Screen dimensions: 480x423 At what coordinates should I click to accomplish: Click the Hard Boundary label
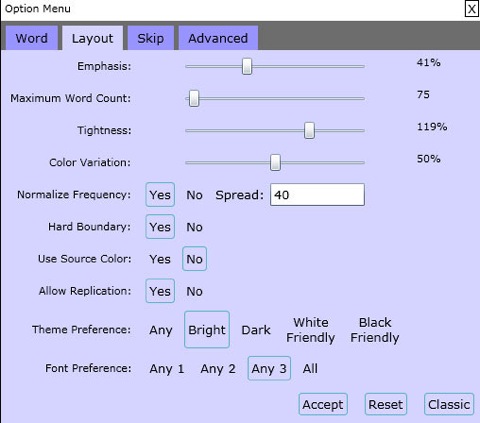click(90, 227)
